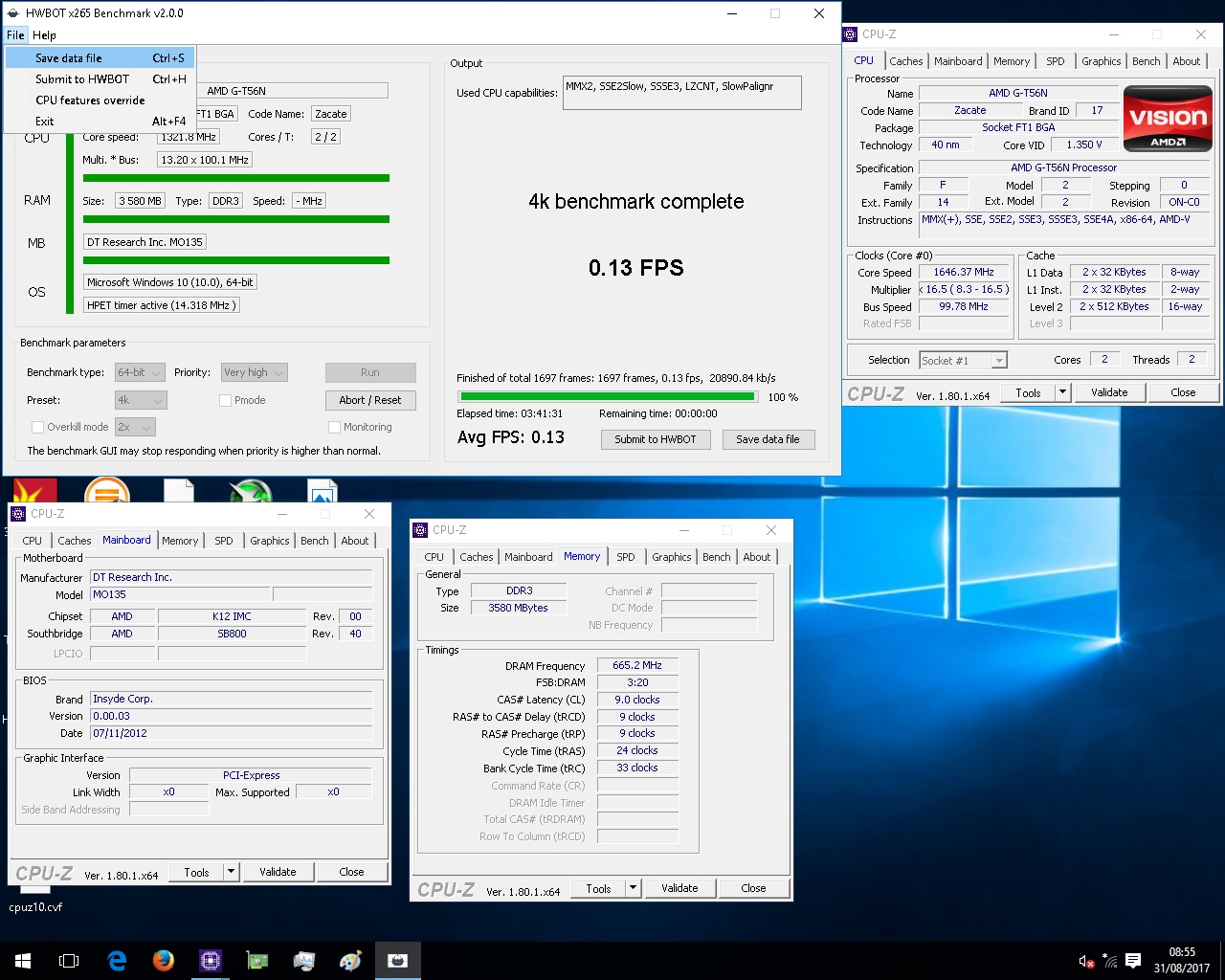Open the Selection Socket #1 dropdown
The image size is (1225, 980).
(x=963, y=360)
